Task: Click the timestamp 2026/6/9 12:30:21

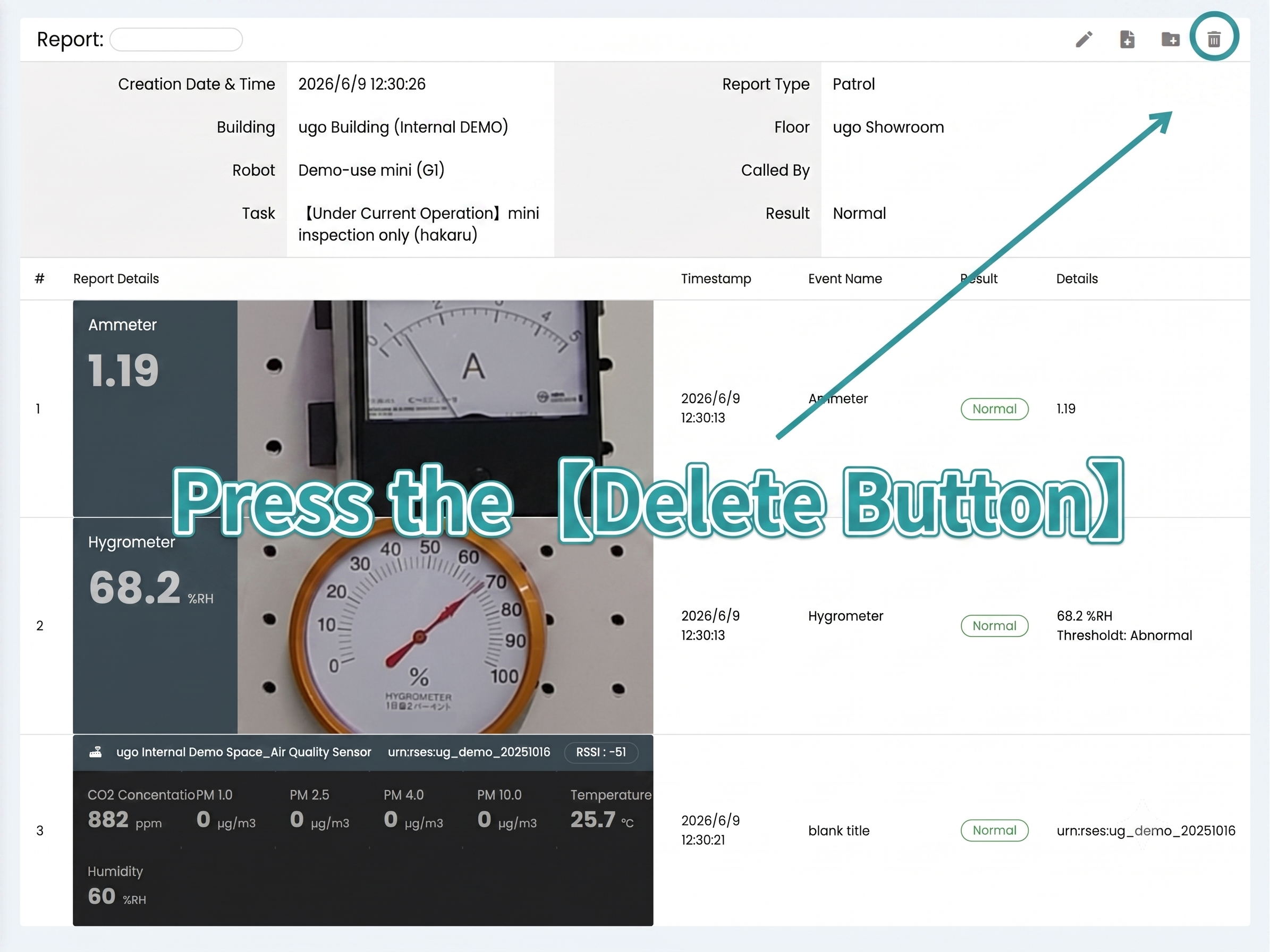Action: point(711,830)
